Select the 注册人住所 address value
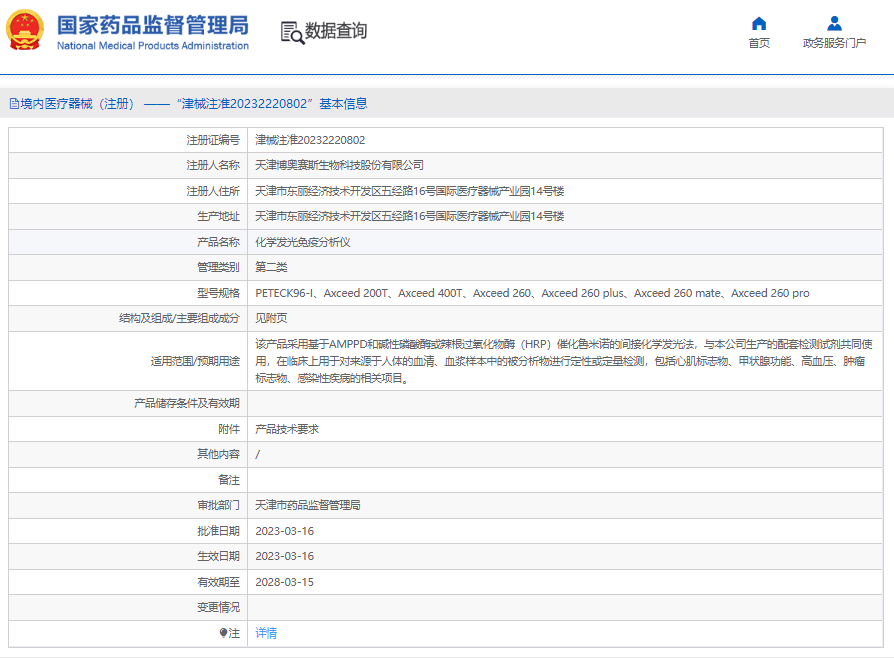Image resolution: width=894 pixels, height=658 pixels. [409, 191]
